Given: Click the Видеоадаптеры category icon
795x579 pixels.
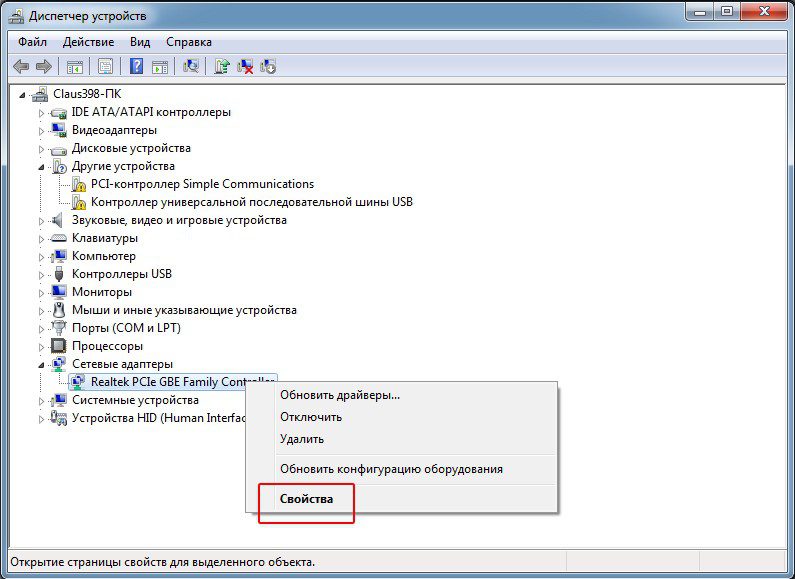Looking at the screenshot, I should pyautogui.click(x=59, y=130).
